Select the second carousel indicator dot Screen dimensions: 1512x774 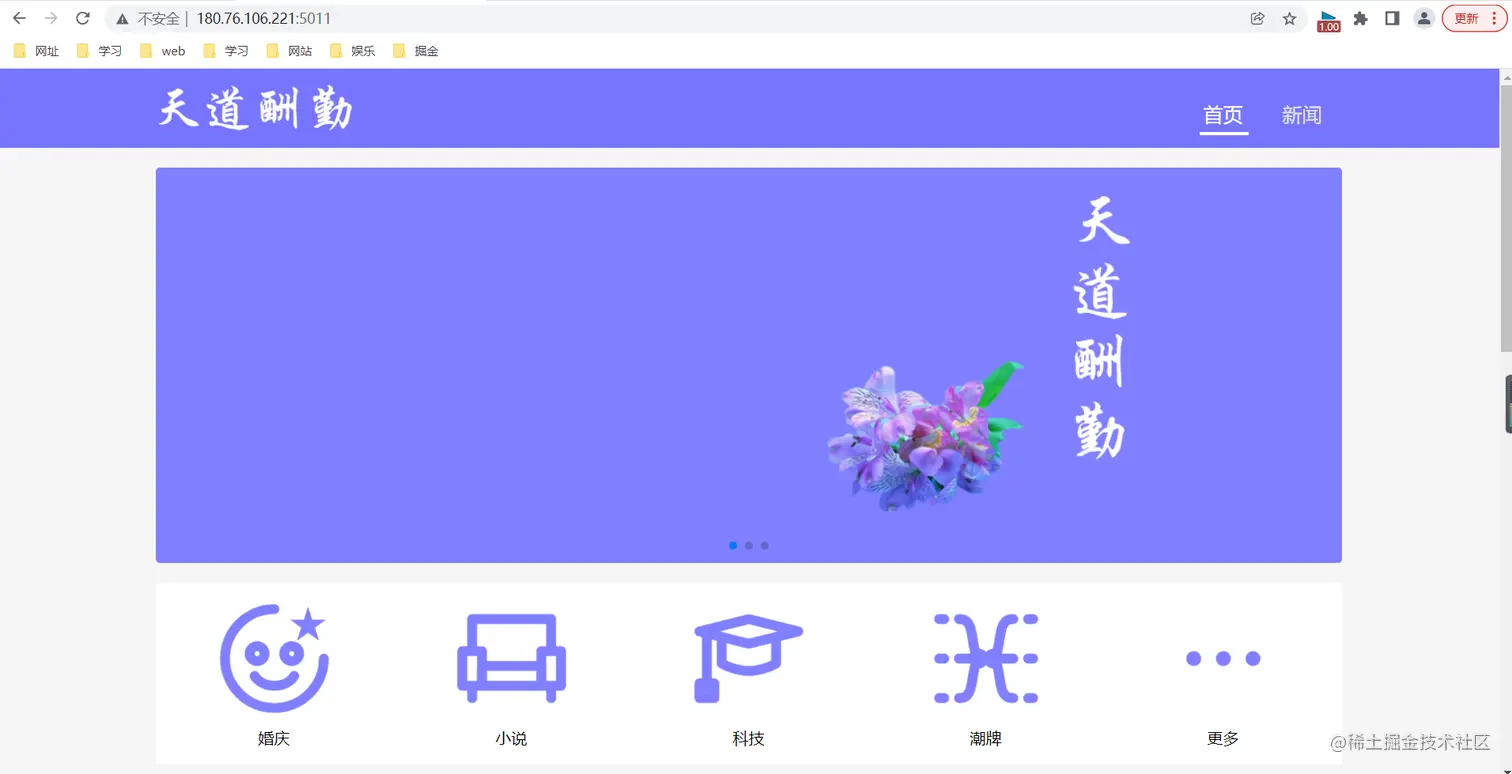(749, 545)
